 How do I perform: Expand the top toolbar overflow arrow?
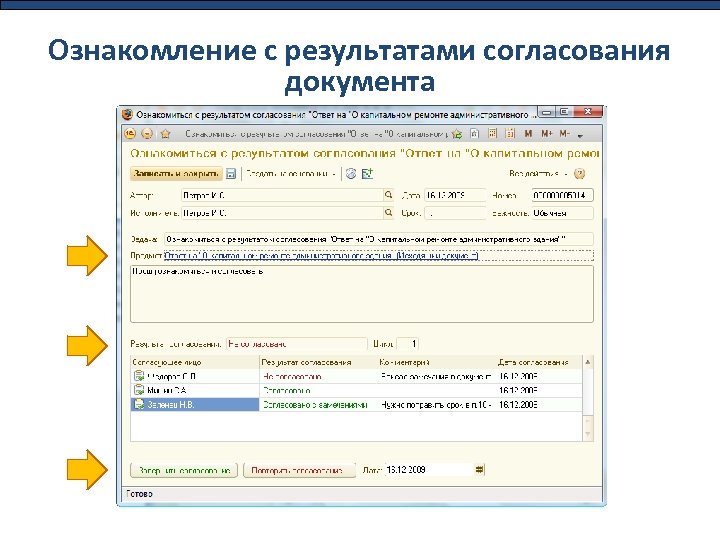click(580, 135)
